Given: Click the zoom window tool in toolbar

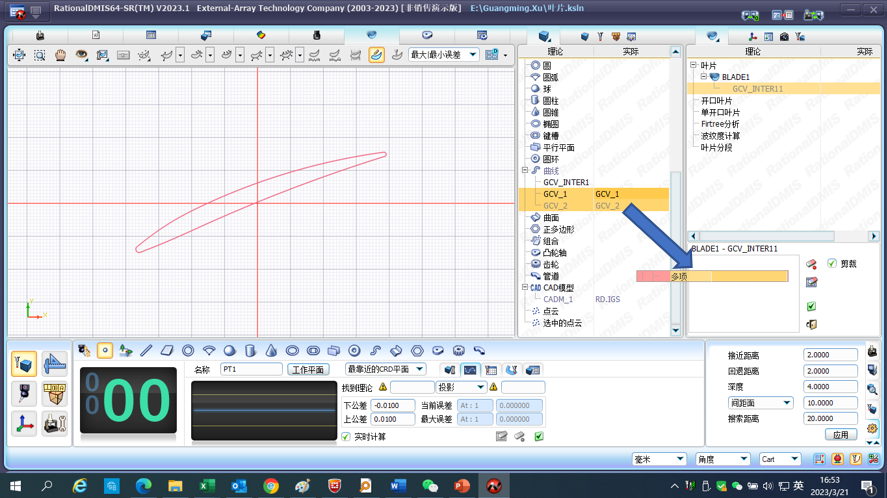Looking at the screenshot, I should pos(39,55).
